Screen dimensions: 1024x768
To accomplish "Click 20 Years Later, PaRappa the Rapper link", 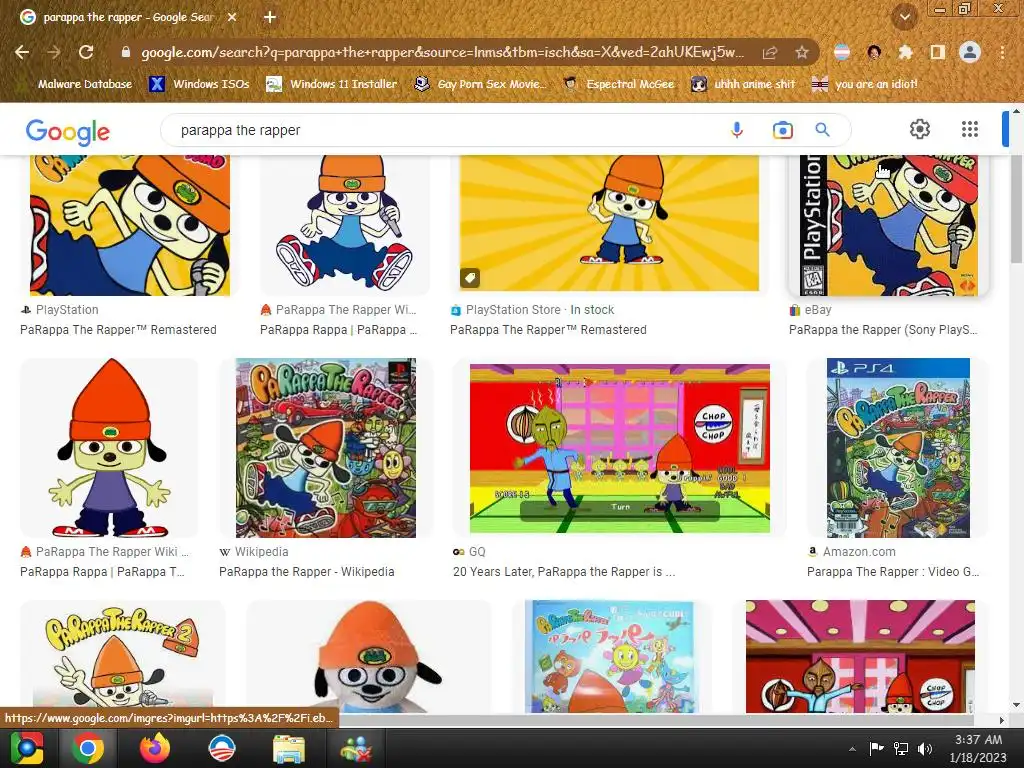I will [x=564, y=571].
